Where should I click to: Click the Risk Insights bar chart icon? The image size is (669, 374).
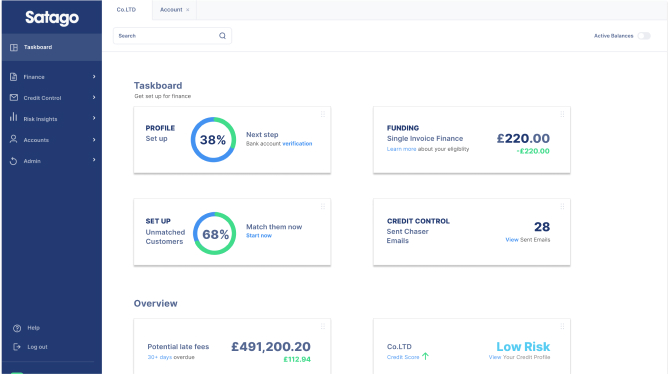click(14, 117)
